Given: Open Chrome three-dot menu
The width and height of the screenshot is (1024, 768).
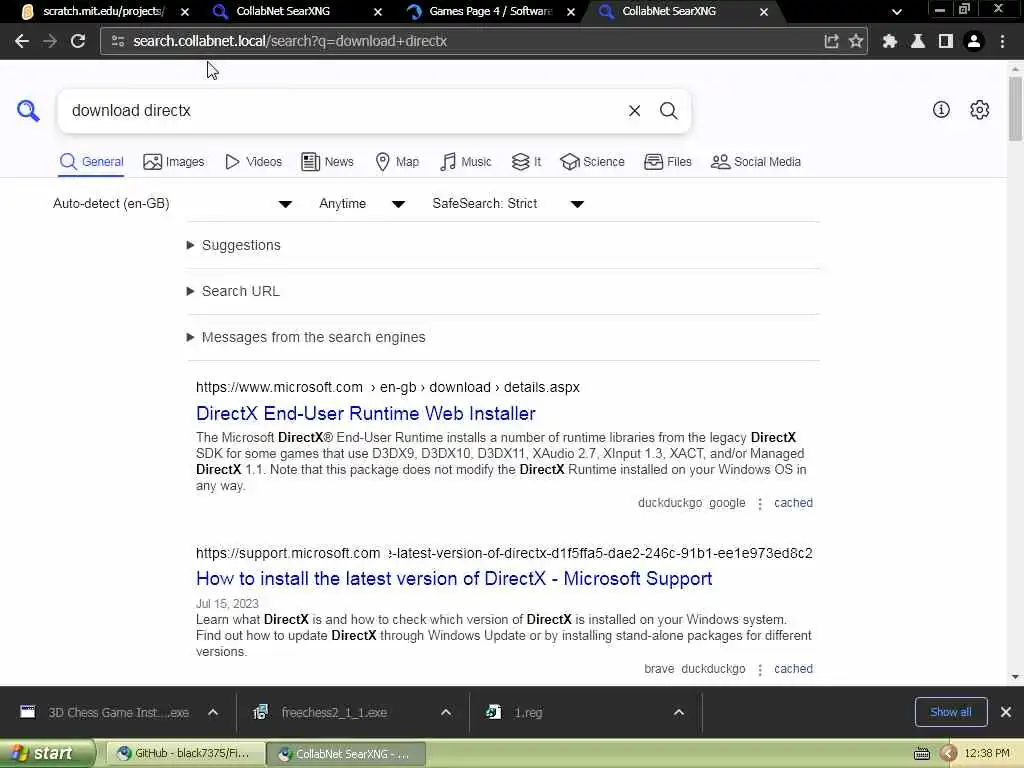Looking at the screenshot, I should 1002,41.
